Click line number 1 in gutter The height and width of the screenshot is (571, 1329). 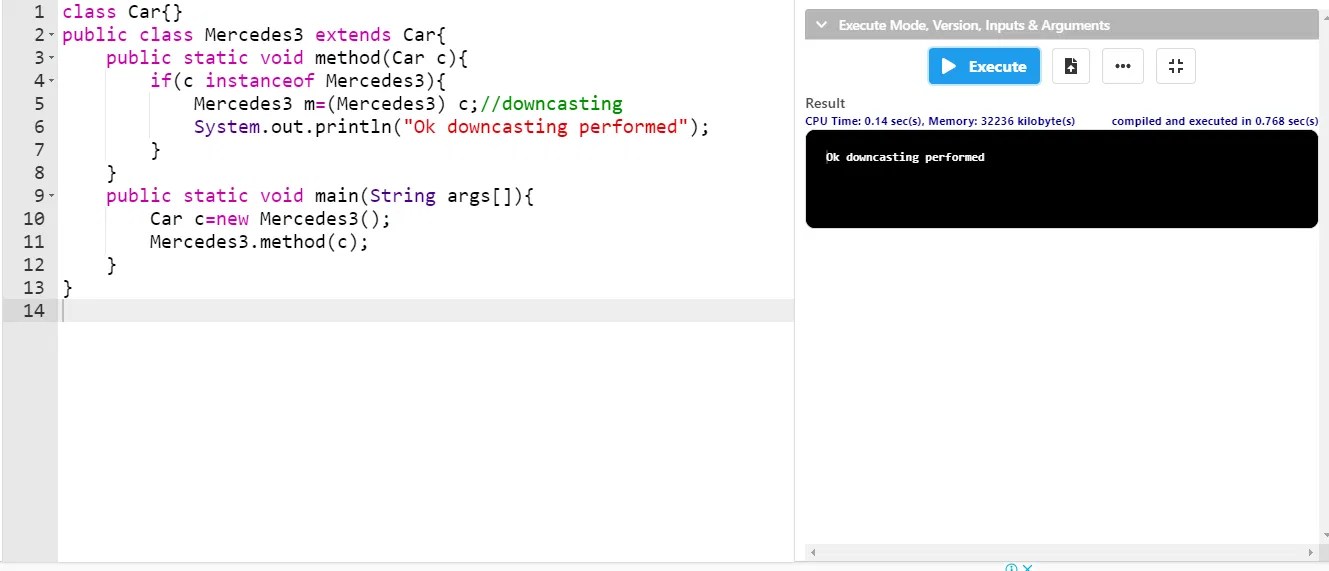[x=39, y=12]
